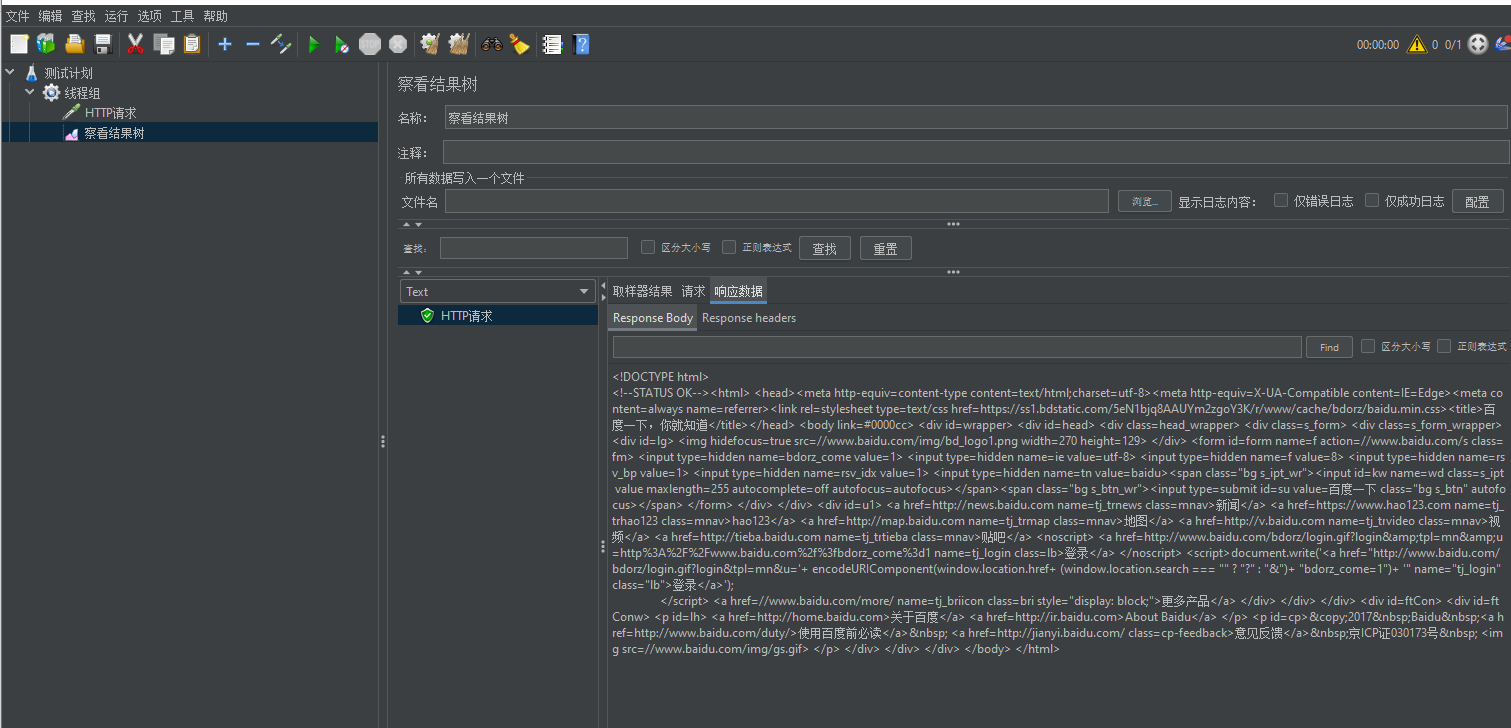The width and height of the screenshot is (1511, 728).
Task: Click the Stop sign toolbar icon
Action: point(370,44)
